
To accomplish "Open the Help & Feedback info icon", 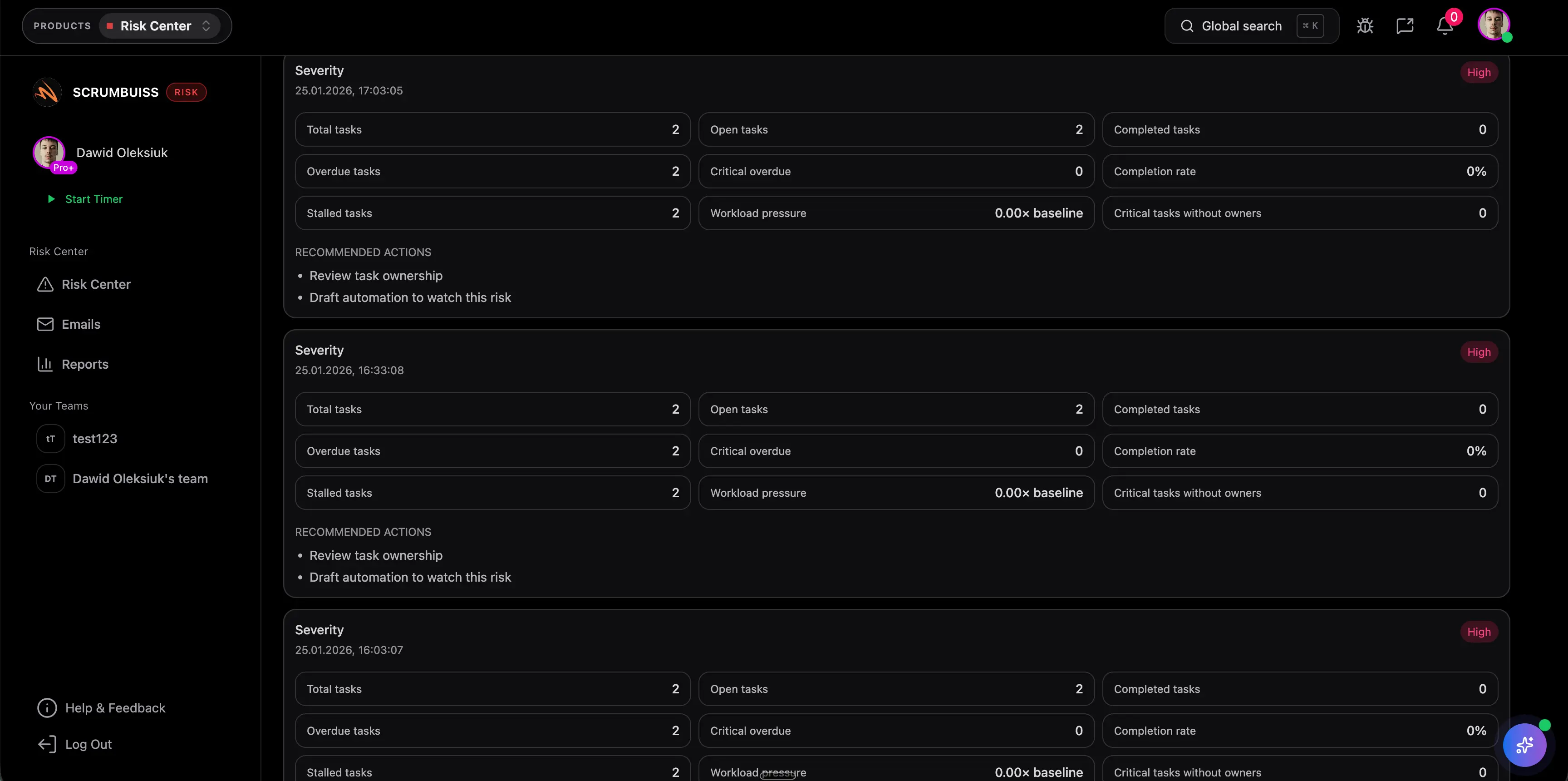I will [47, 708].
